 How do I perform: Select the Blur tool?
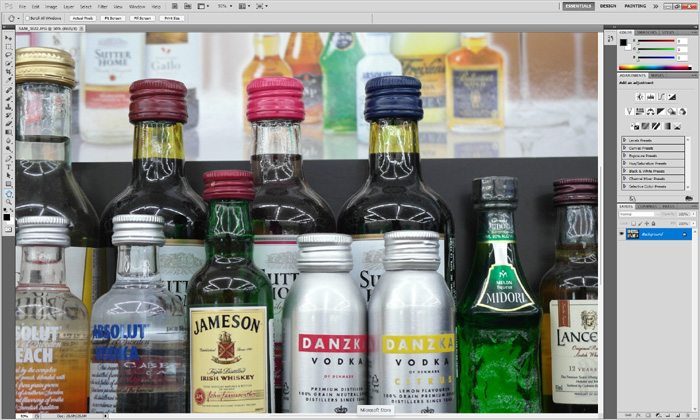(8, 141)
